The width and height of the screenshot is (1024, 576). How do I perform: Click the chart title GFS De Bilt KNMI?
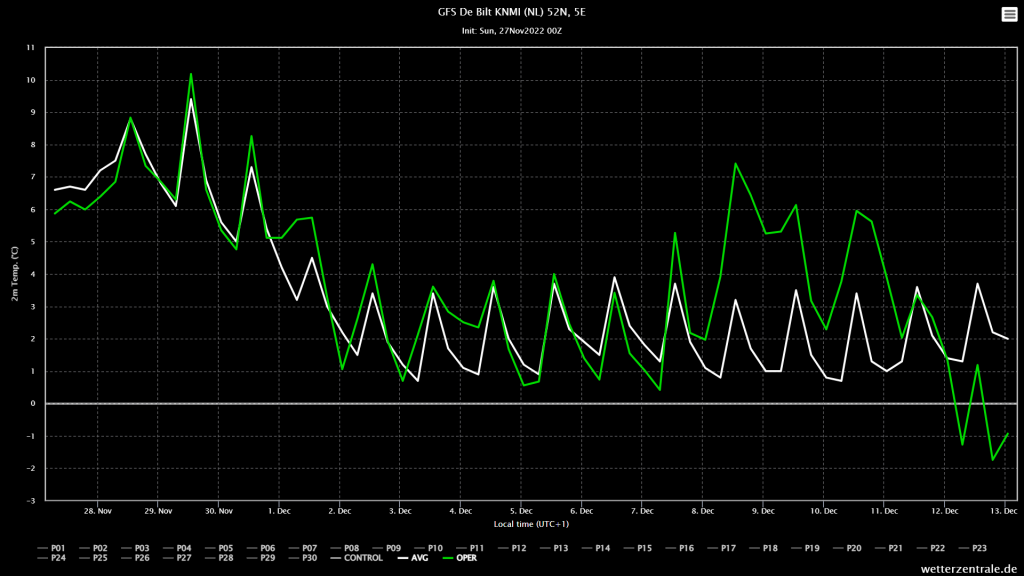[x=511, y=12]
